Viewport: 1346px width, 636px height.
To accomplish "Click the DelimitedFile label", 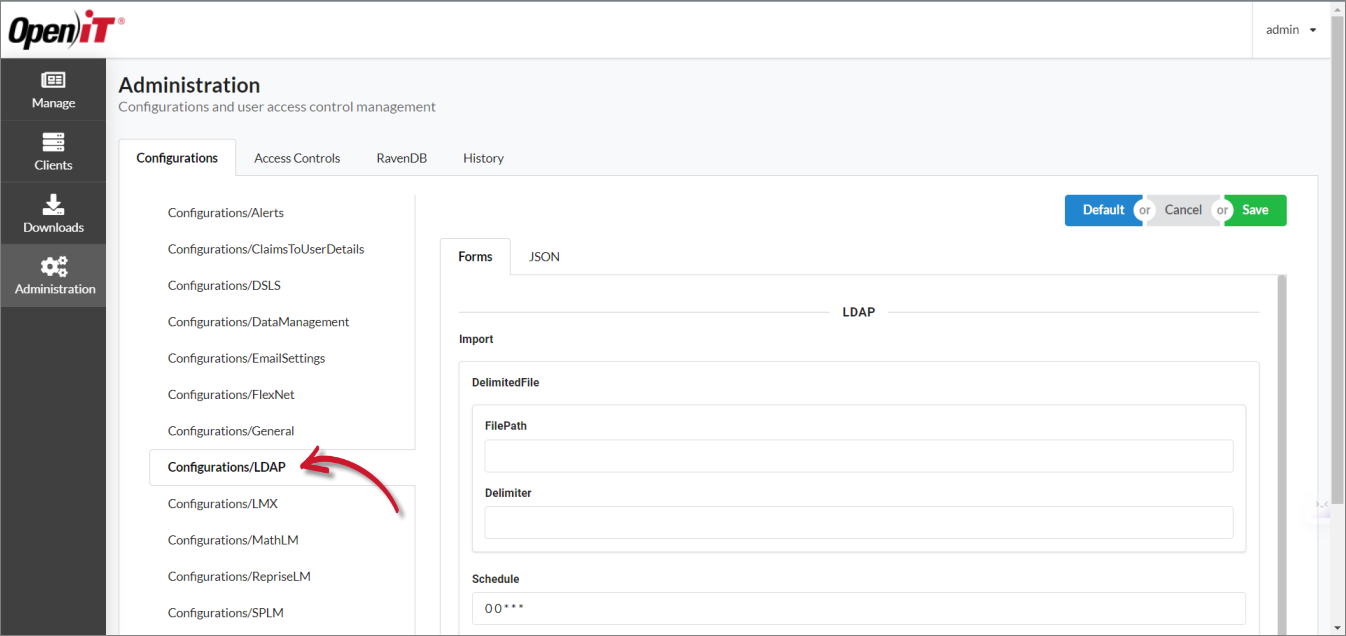I will [x=505, y=382].
